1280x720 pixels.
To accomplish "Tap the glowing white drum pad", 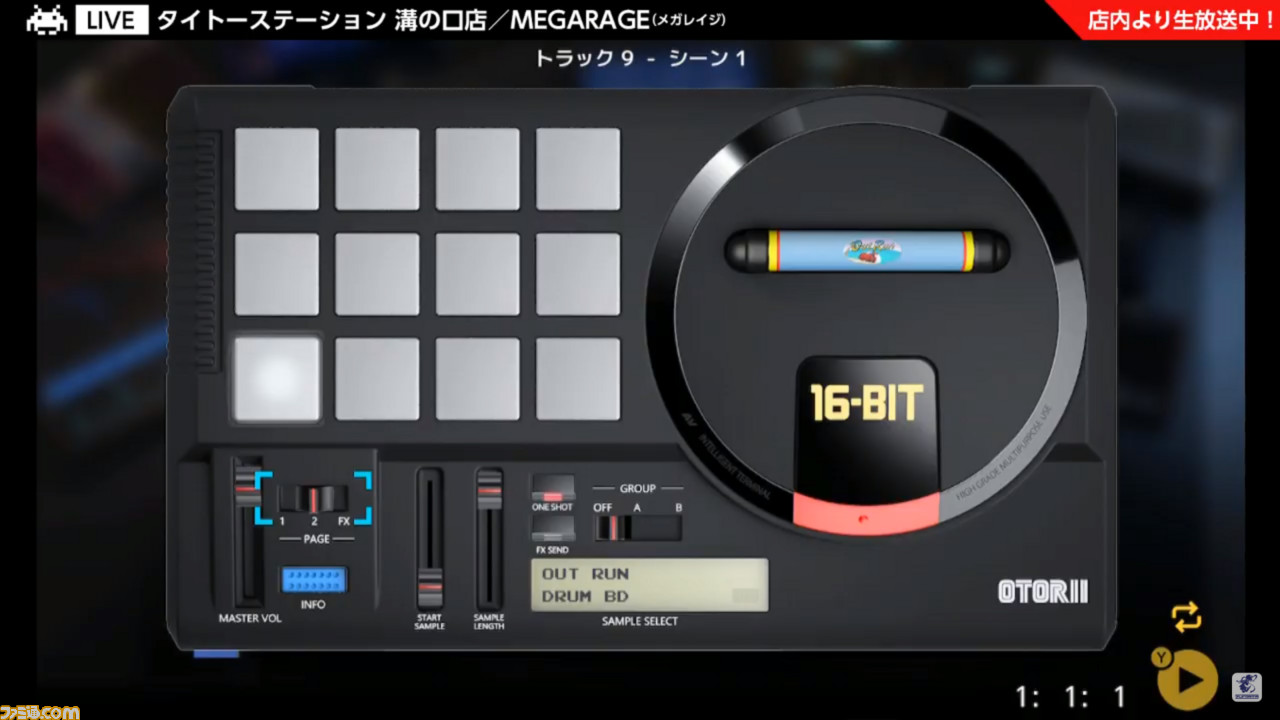I will pyautogui.click(x=277, y=379).
